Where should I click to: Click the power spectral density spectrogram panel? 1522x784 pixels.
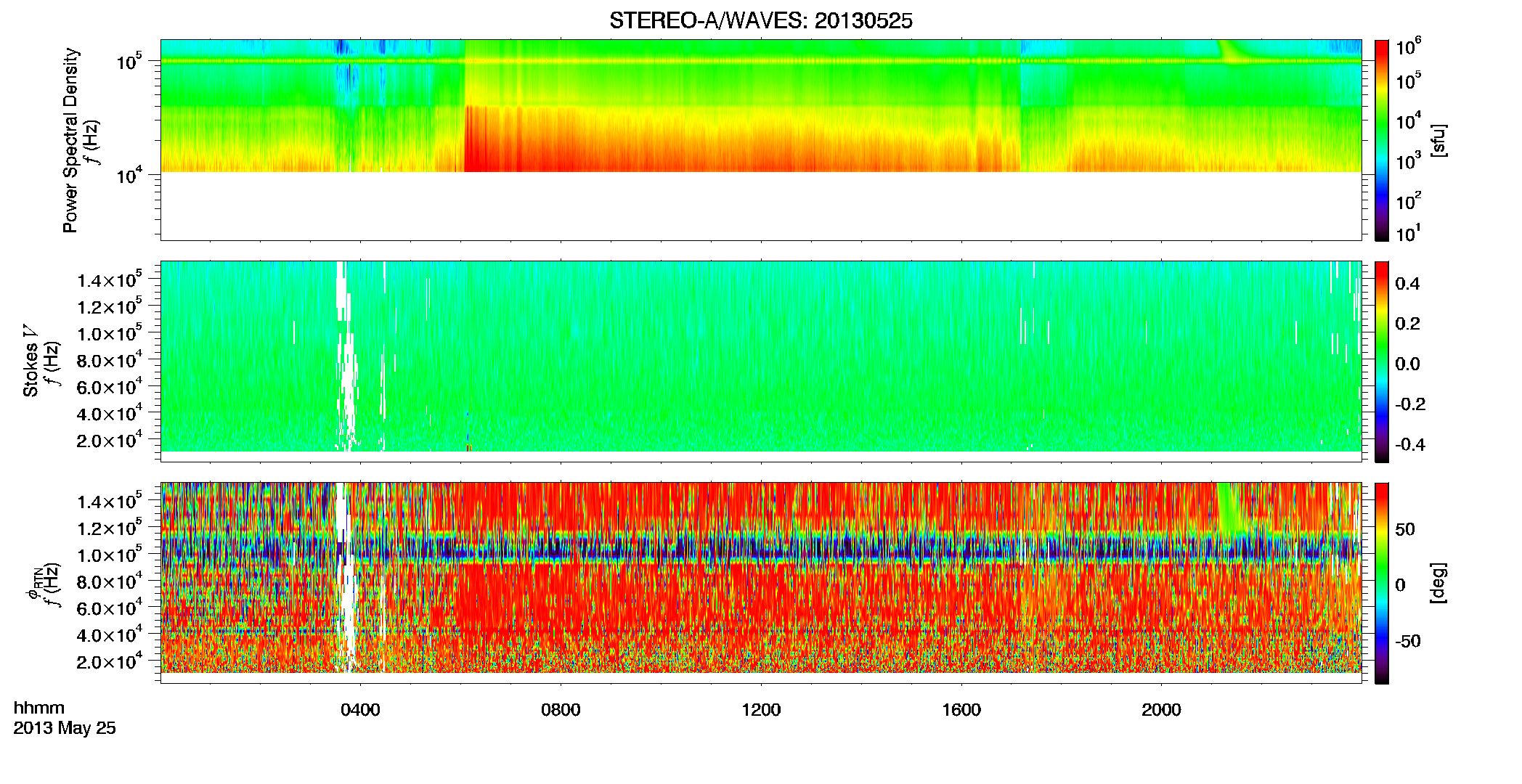[761, 139]
